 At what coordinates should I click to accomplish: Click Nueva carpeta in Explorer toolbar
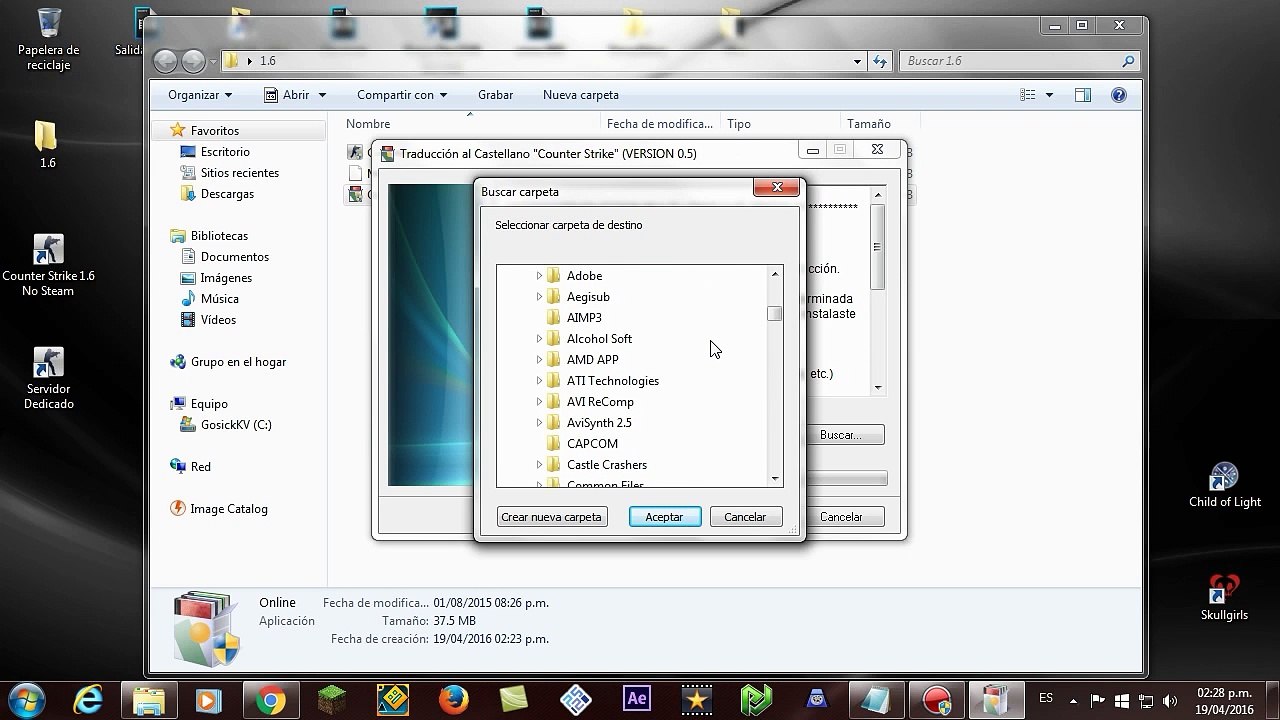(x=581, y=95)
